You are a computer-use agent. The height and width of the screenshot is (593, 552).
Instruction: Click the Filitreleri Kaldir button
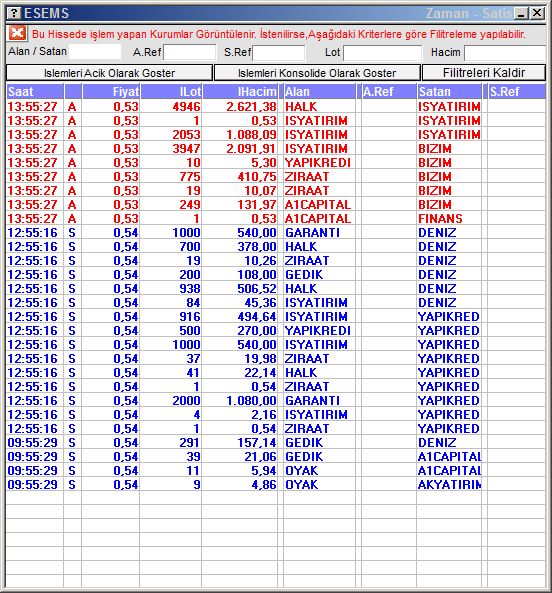[484, 73]
